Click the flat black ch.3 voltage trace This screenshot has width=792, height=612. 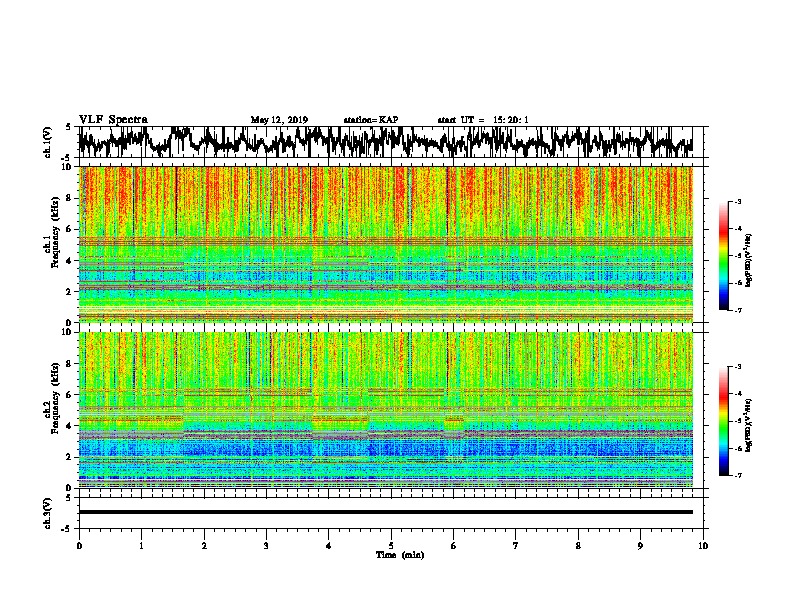385,512
